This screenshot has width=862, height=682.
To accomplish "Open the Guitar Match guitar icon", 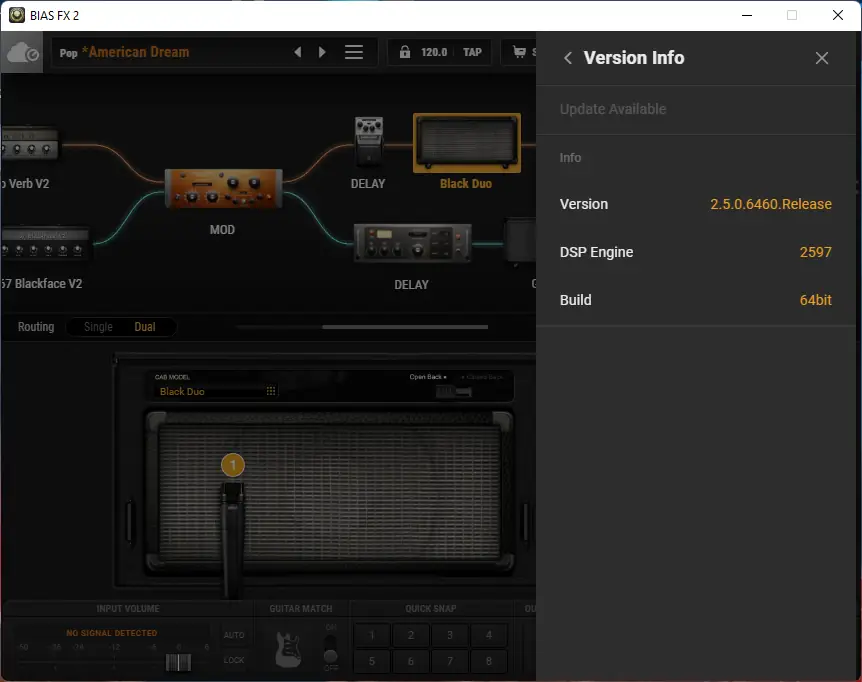I will click(x=288, y=649).
